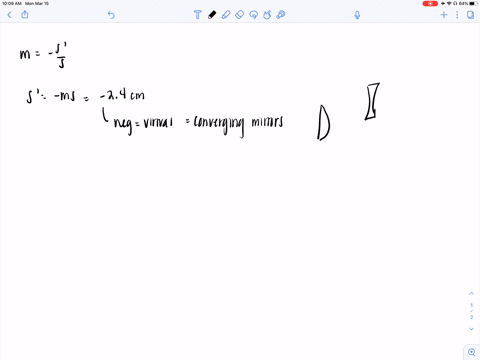
Task: Open the share/export menu
Action: (25, 15)
